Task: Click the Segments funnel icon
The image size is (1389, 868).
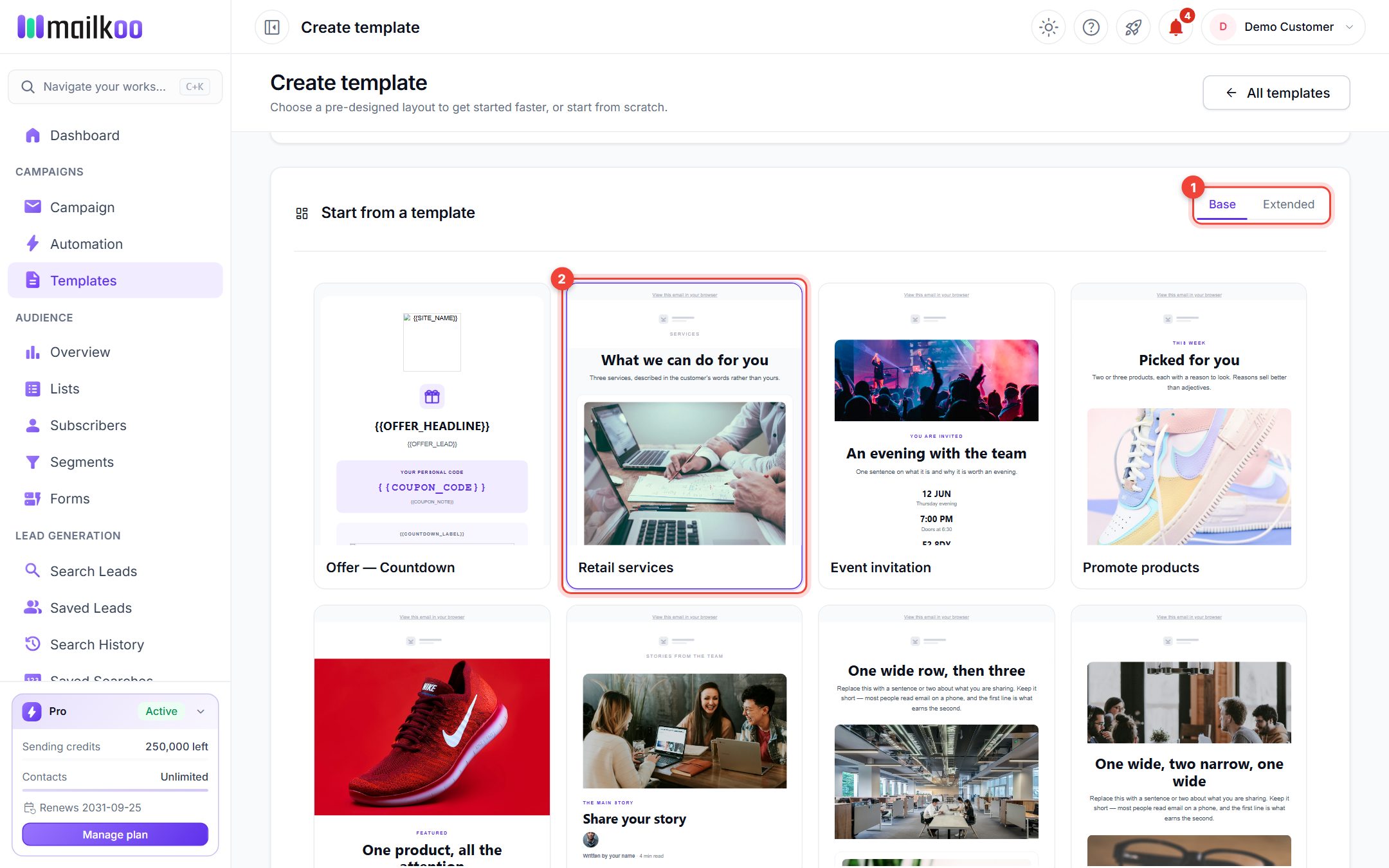Action: 32,462
